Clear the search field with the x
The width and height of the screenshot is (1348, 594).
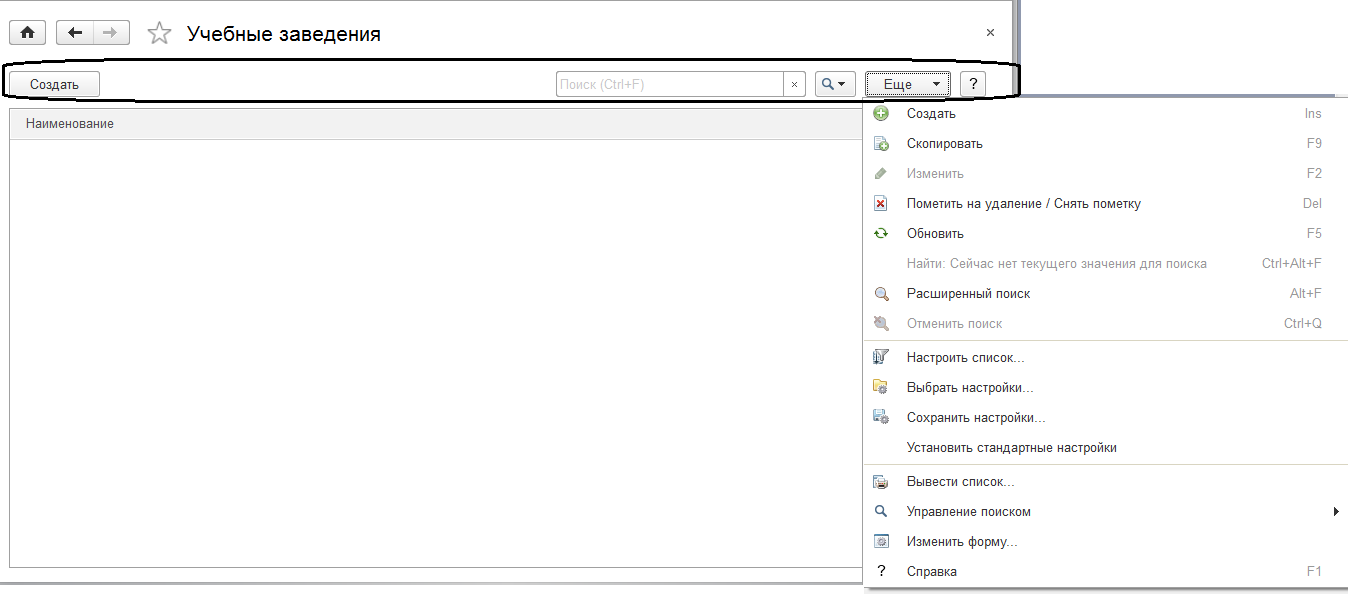(x=794, y=84)
